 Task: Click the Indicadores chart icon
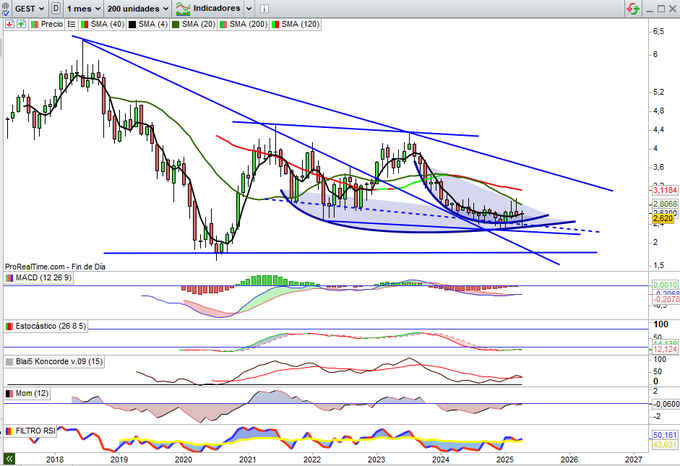click(x=183, y=8)
